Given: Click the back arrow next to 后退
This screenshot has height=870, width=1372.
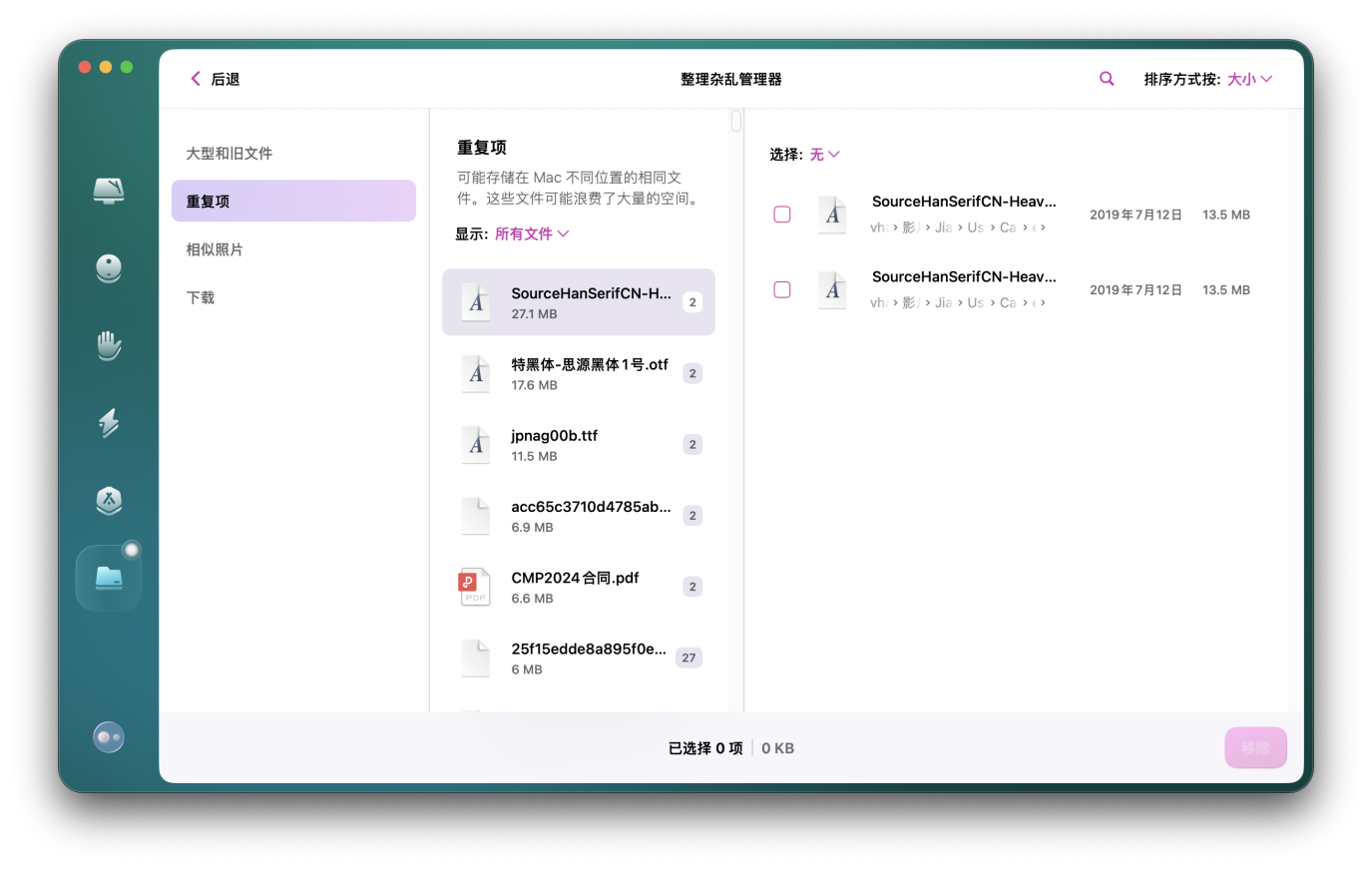Looking at the screenshot, I should 196,79.
